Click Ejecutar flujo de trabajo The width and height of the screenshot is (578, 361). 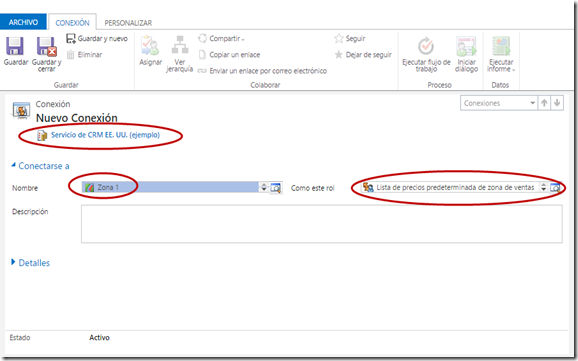point(426,54)
